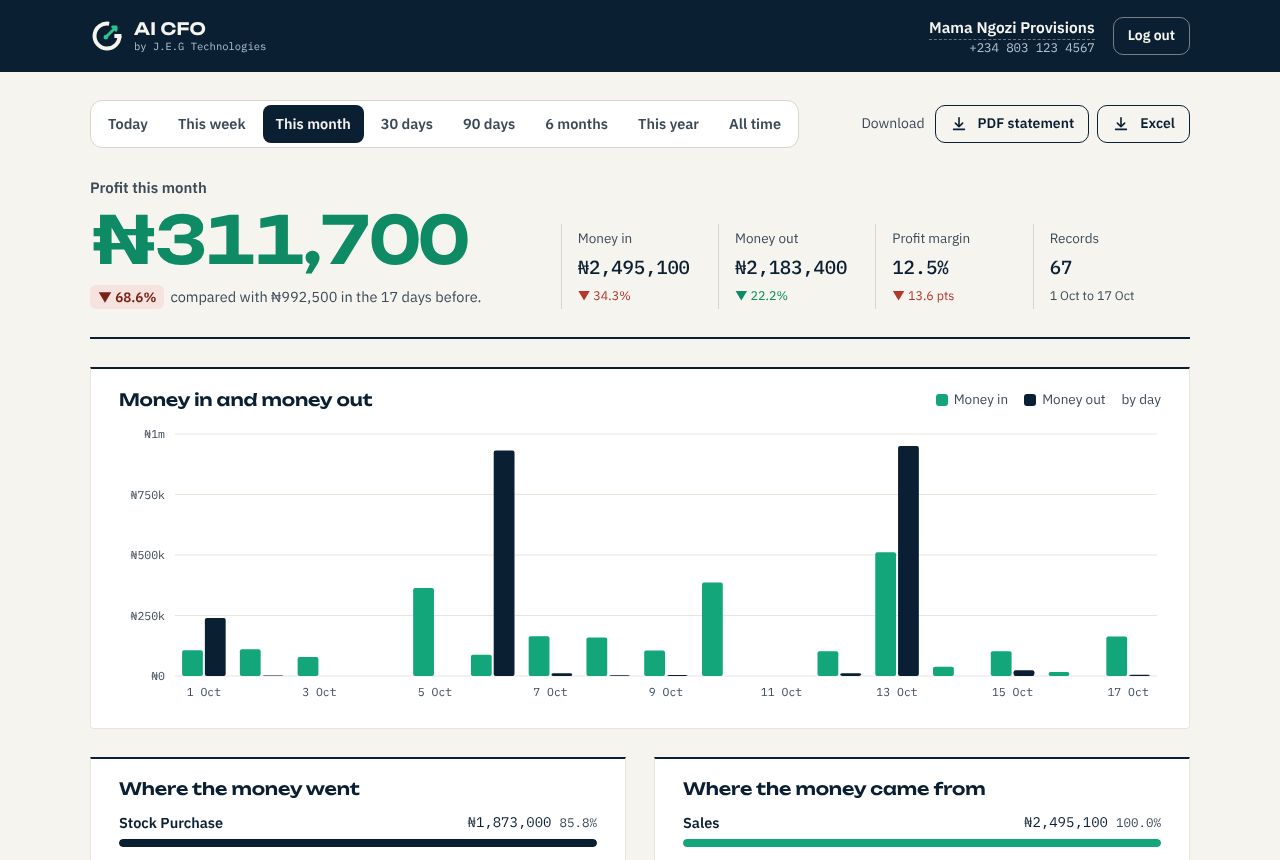
Task: Click the date range 1 Oct to 17 Oct
Action: (1092, 296)
